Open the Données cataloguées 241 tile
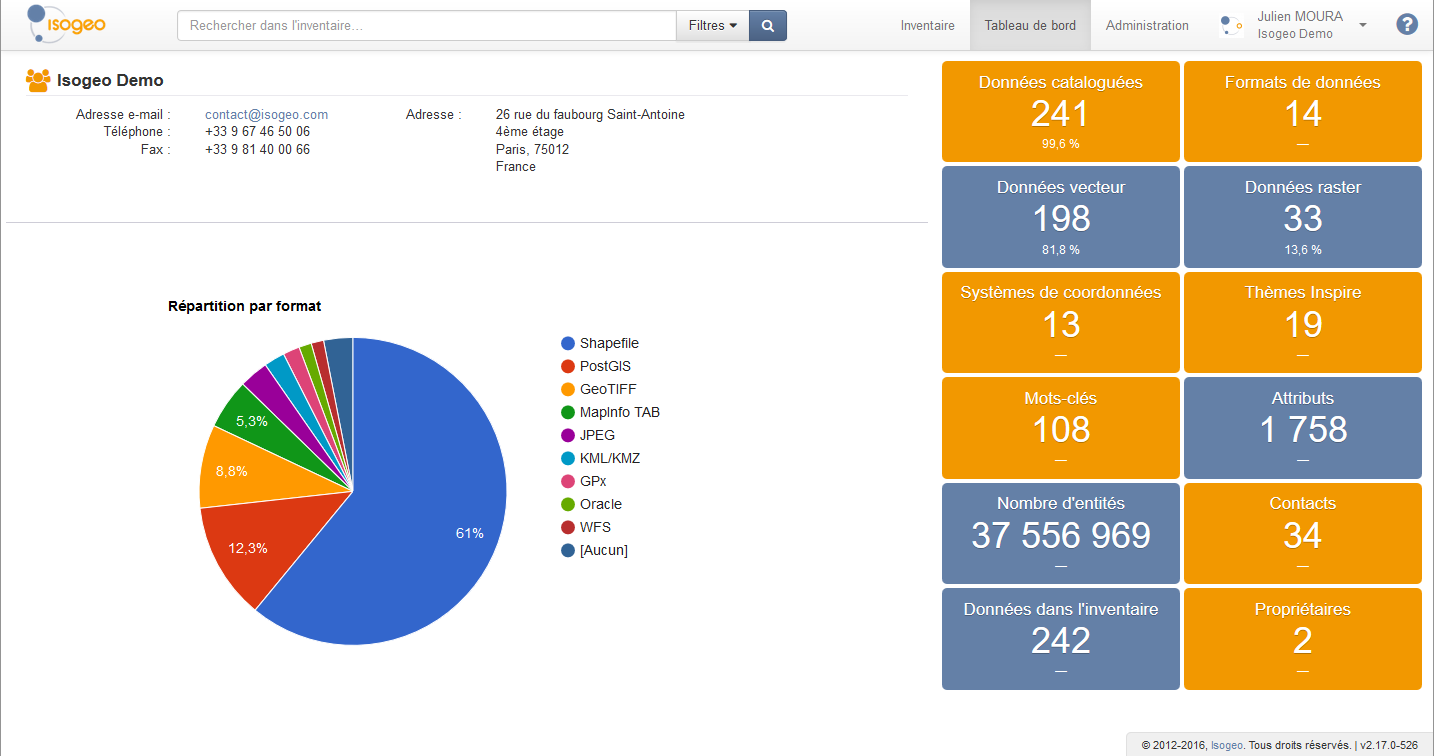The image size is (1434, 756). [1061, 111]
